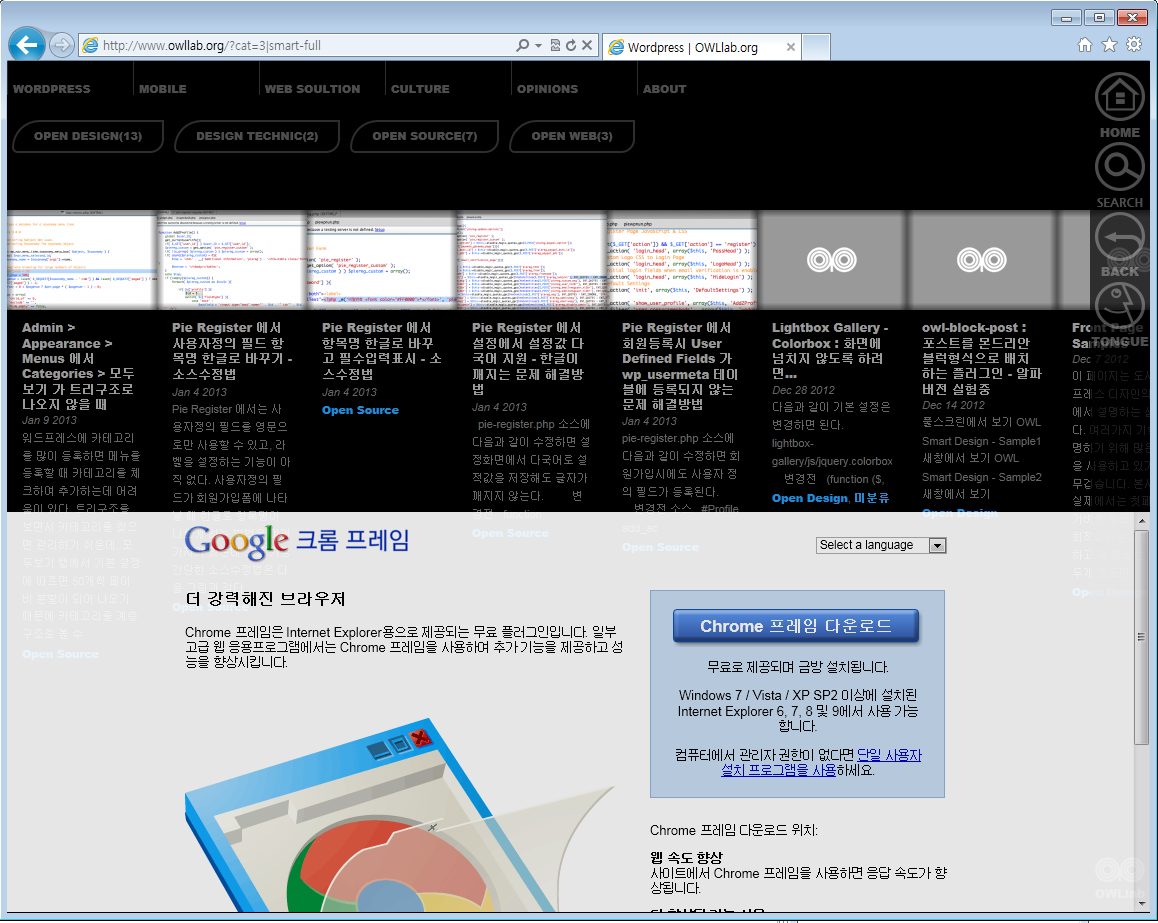
Task: Maximize the Internet Explorer window
Action: point(1099,17)
